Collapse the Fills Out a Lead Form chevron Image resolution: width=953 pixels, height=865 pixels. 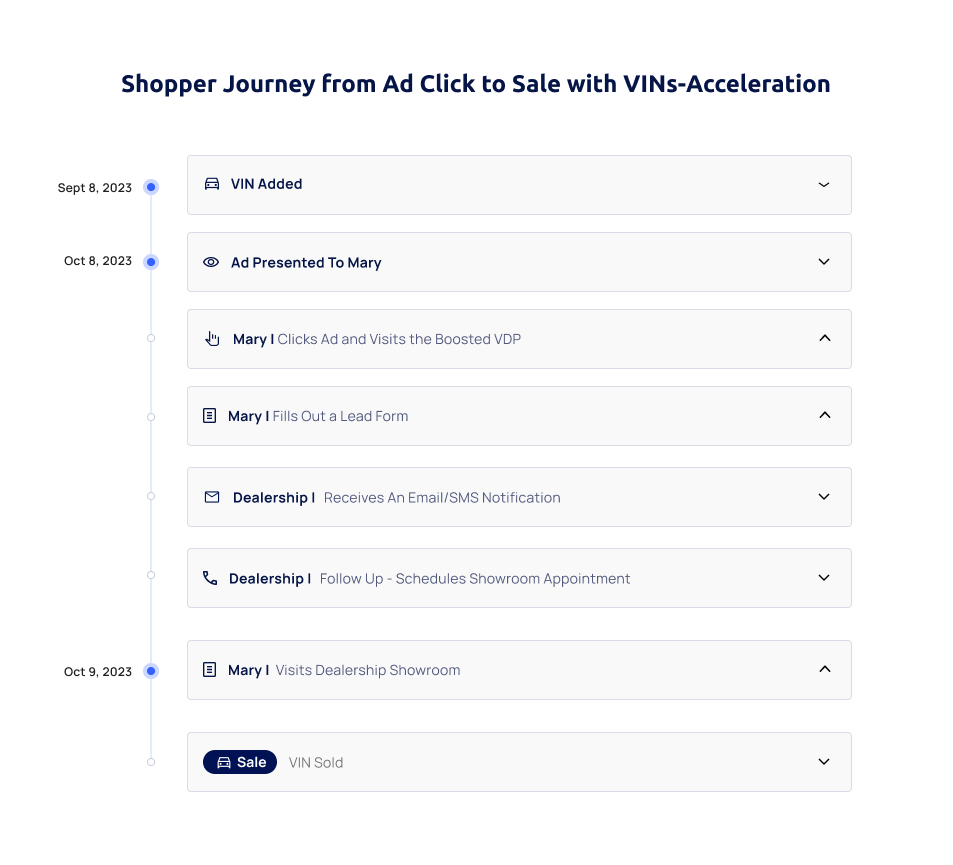pyautogui.click(x=825, y=415)
